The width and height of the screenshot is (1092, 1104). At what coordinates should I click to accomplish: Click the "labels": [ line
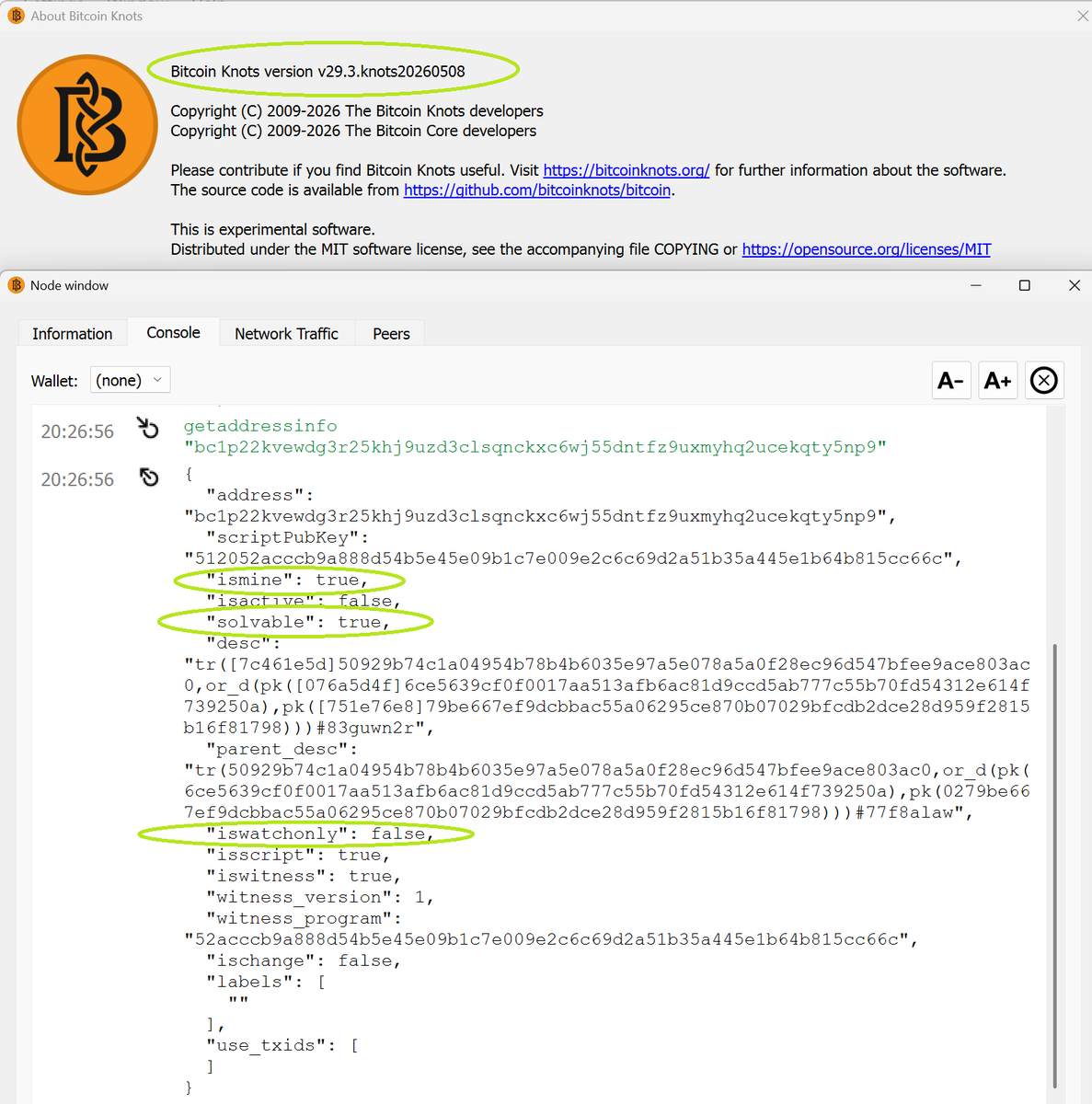[x=266, y=982]
